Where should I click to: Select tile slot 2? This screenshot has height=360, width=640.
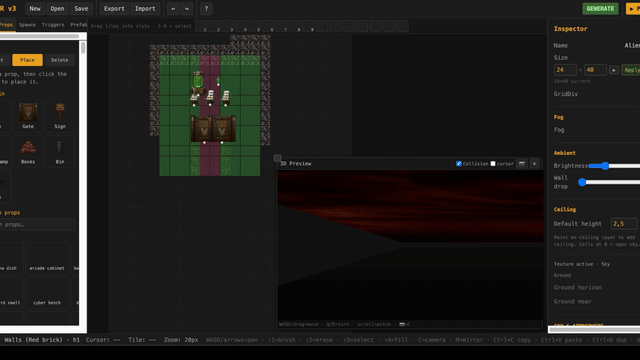pyautogui.click(x=215, y=26)
